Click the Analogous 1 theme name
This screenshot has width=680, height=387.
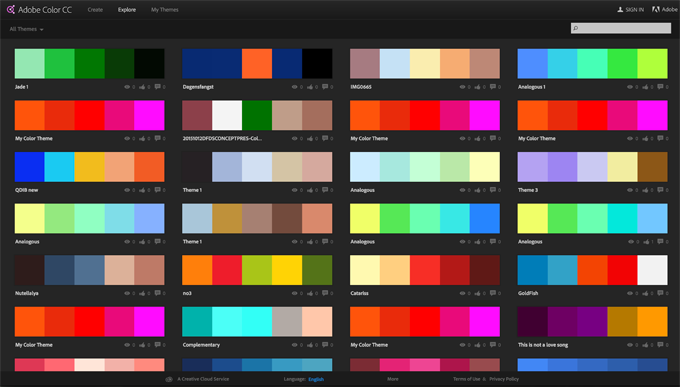pyautogui.click(x=532, y=87)
